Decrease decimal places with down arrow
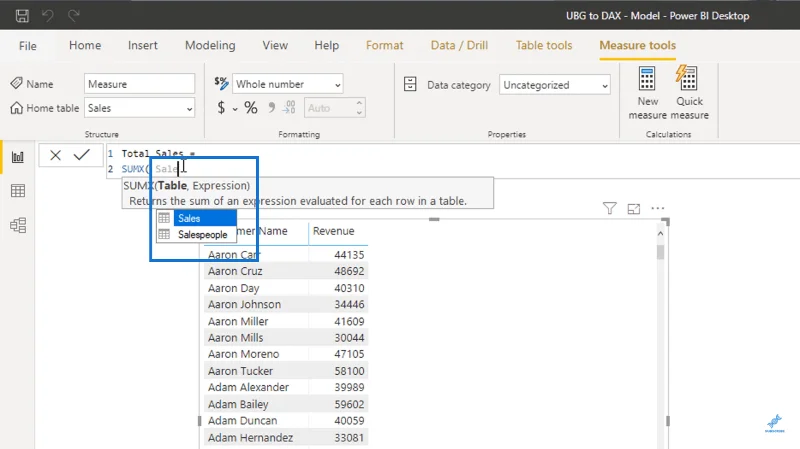The image size is (800, 449). [x=359, y=113]
